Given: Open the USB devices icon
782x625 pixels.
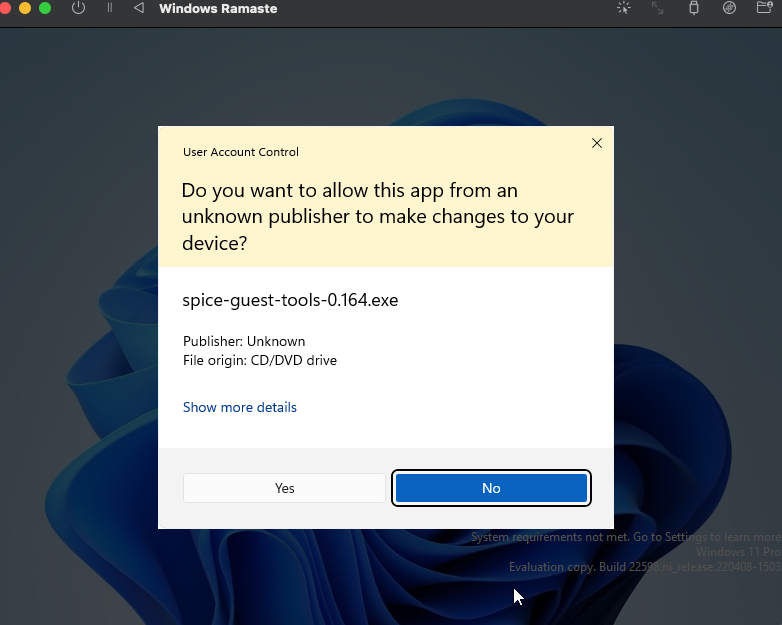Looking at the screenshot, I should (x=694, y=8).
